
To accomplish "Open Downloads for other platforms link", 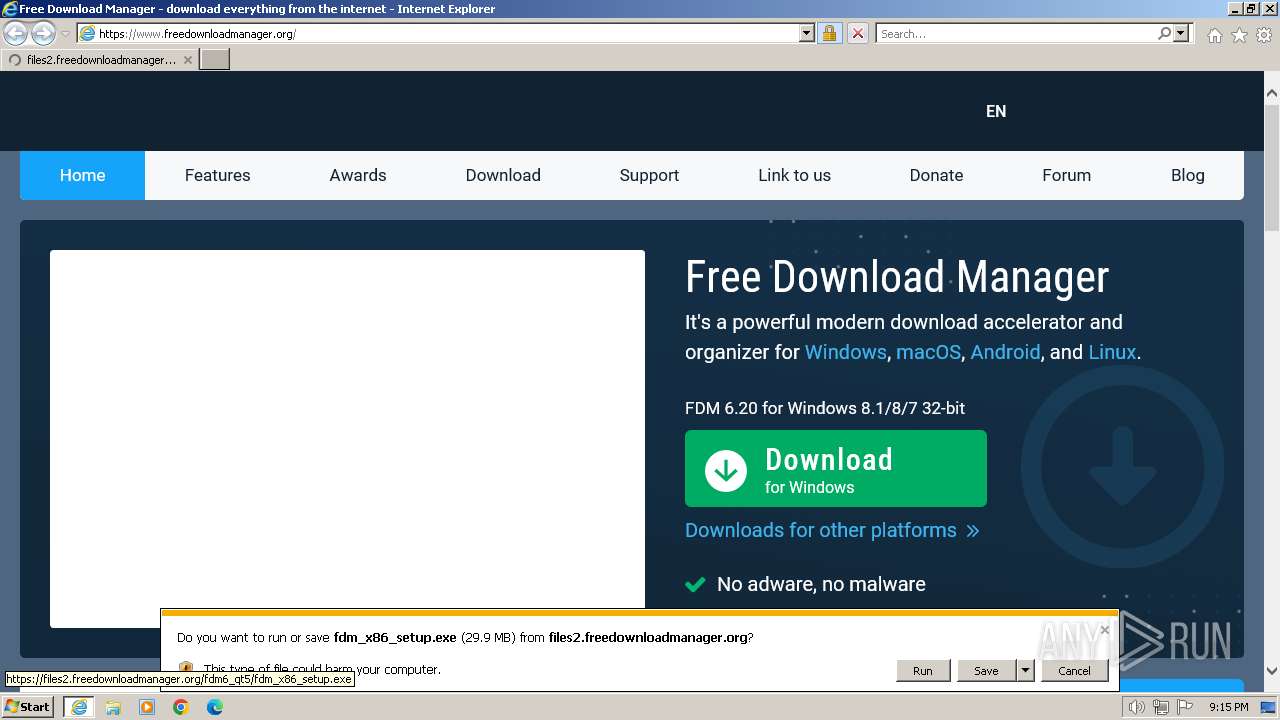I will pos(832,530).
